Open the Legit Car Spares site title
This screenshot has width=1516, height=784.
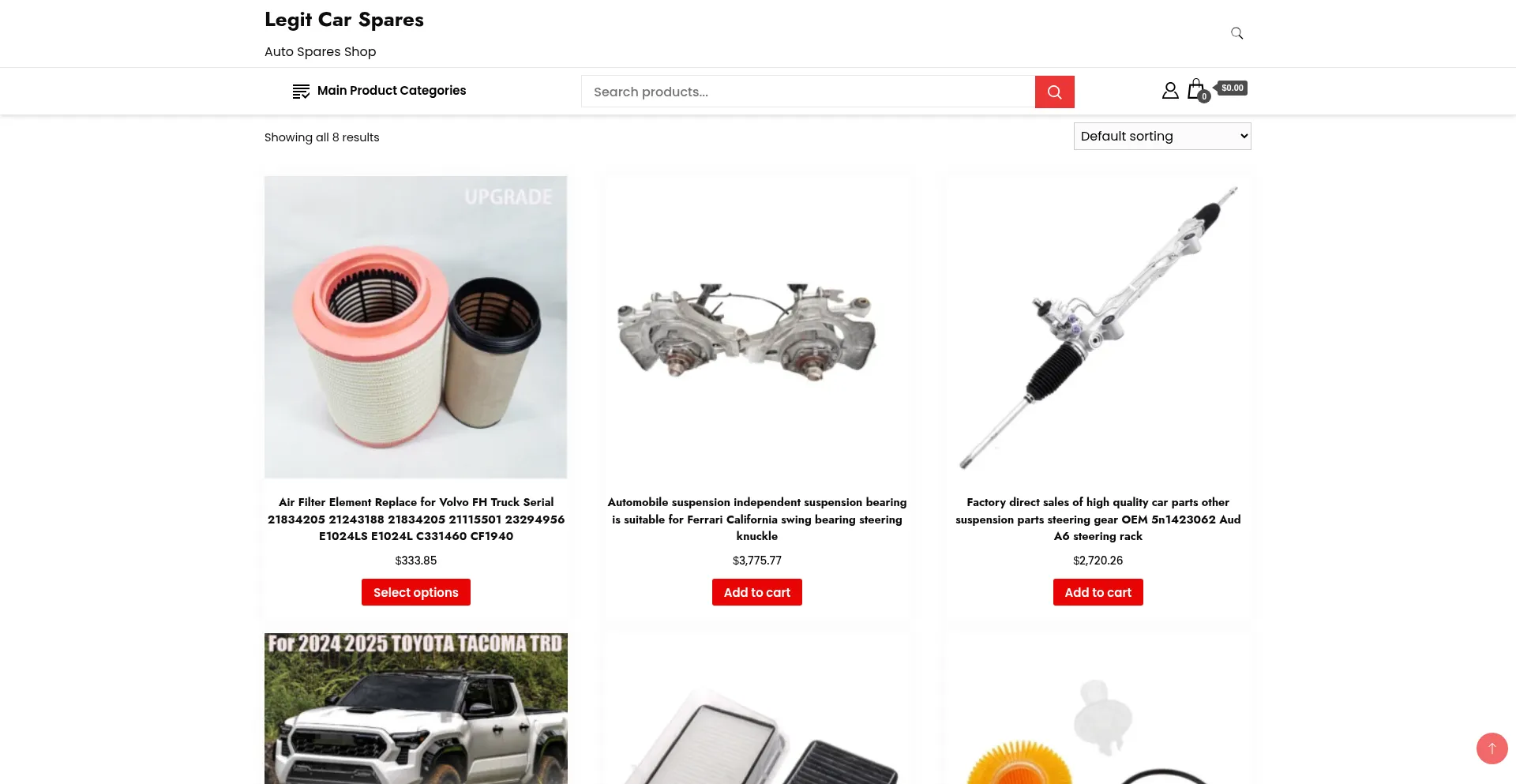tap(344, 20)
